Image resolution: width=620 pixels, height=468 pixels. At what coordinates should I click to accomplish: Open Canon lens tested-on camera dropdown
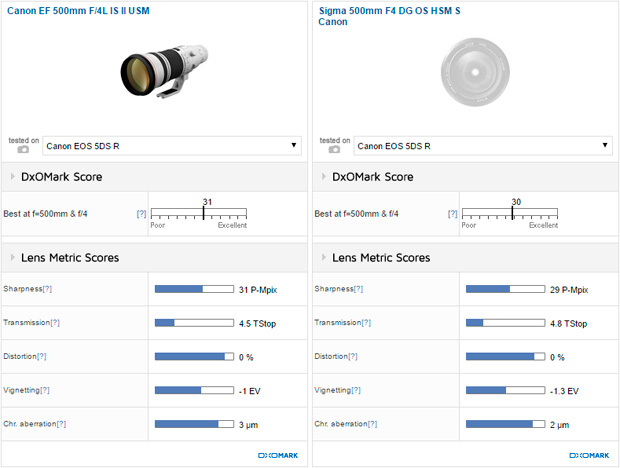pos(171,146)
